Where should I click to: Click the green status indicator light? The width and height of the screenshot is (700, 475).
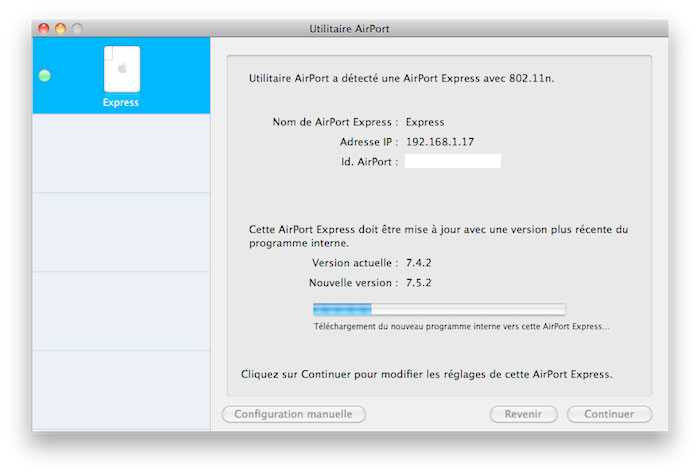coord(45,75)
